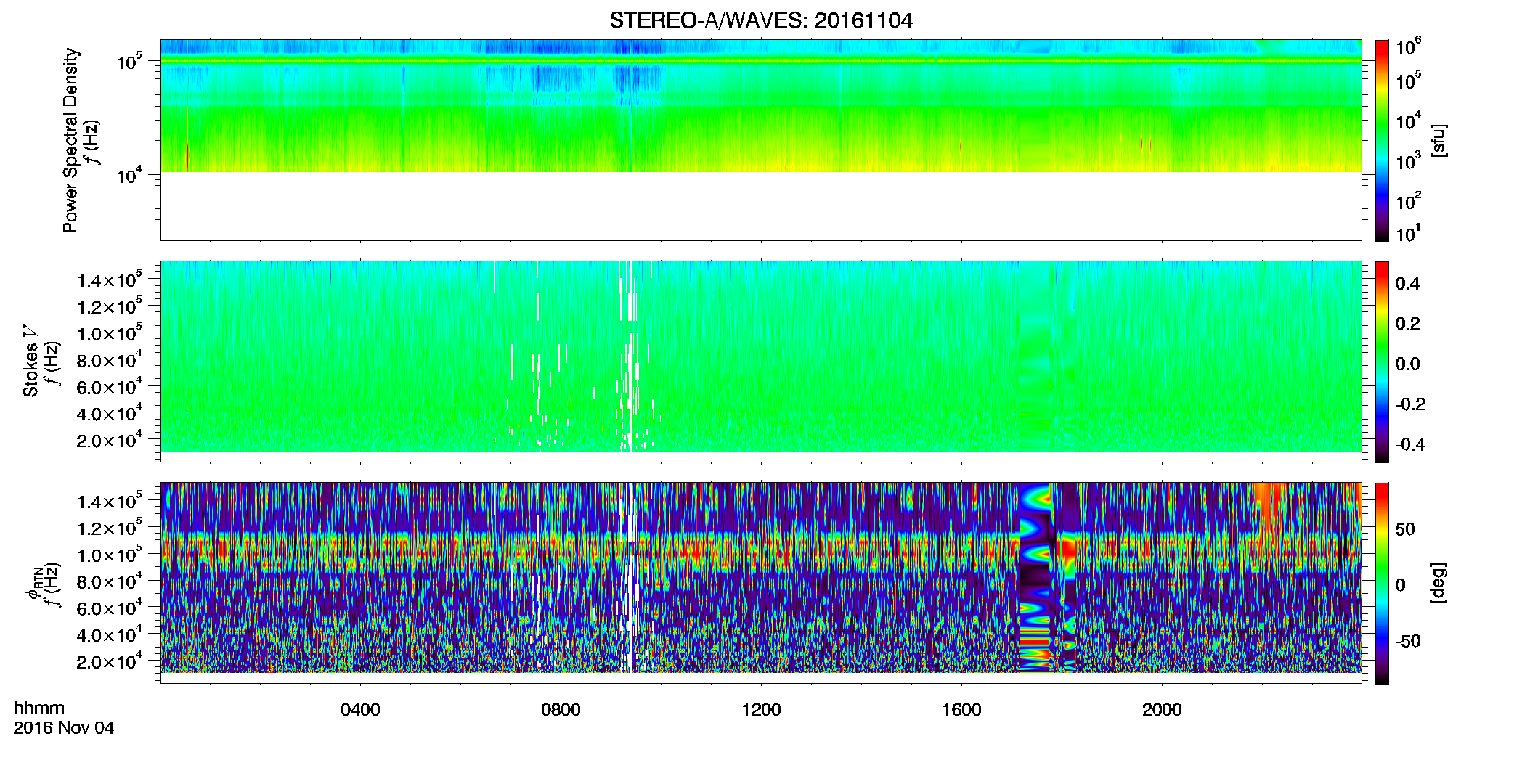Click 8.0×10^4 tick on Stokes V axis

[110, 360]
